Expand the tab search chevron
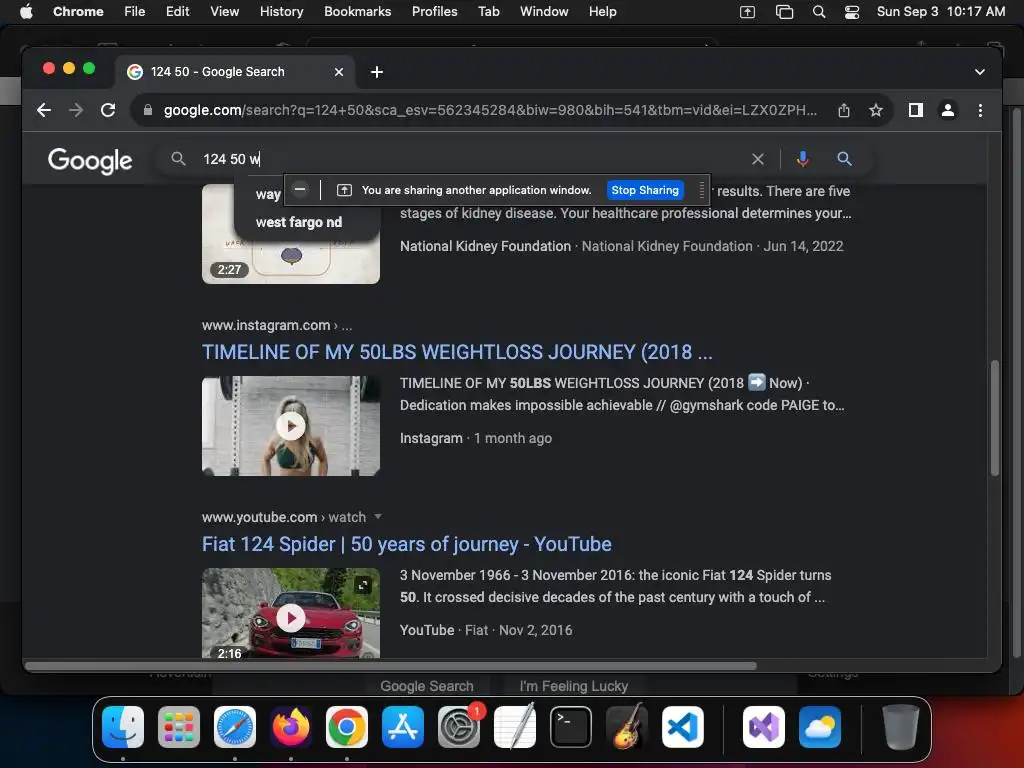 980,72
